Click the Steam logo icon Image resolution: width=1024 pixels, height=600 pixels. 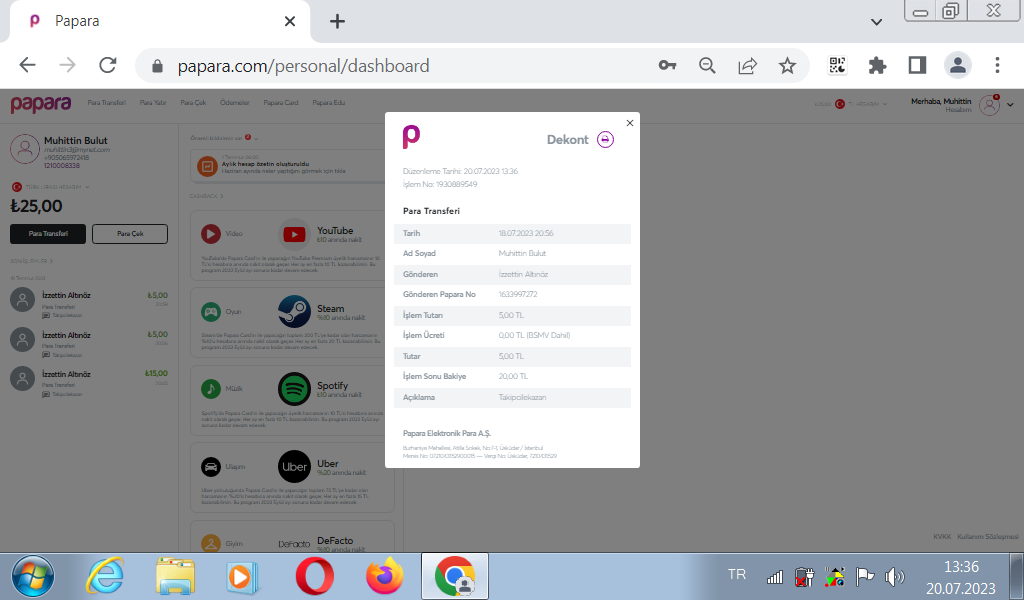[x=295, y=311]
